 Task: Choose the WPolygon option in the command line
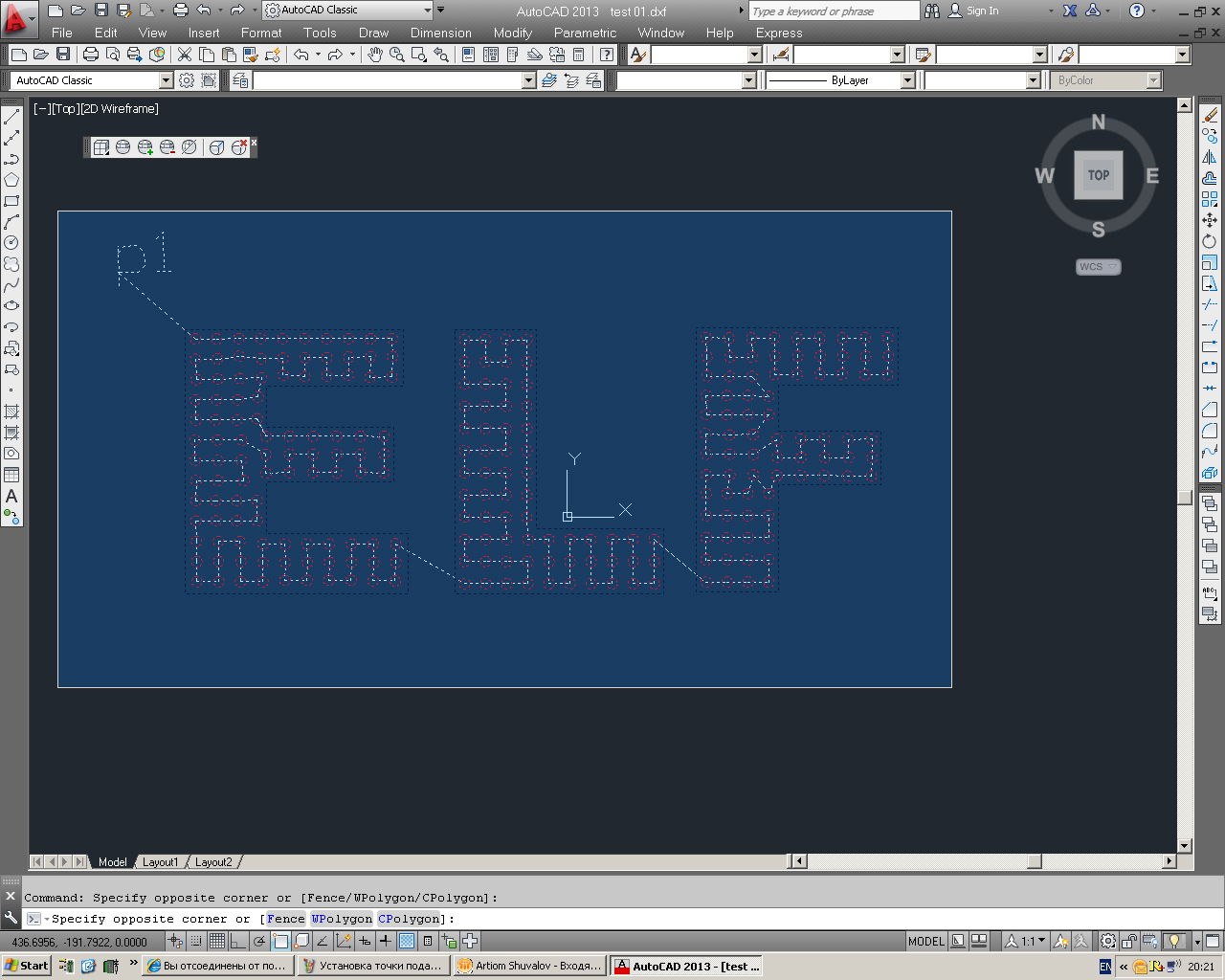342,919
